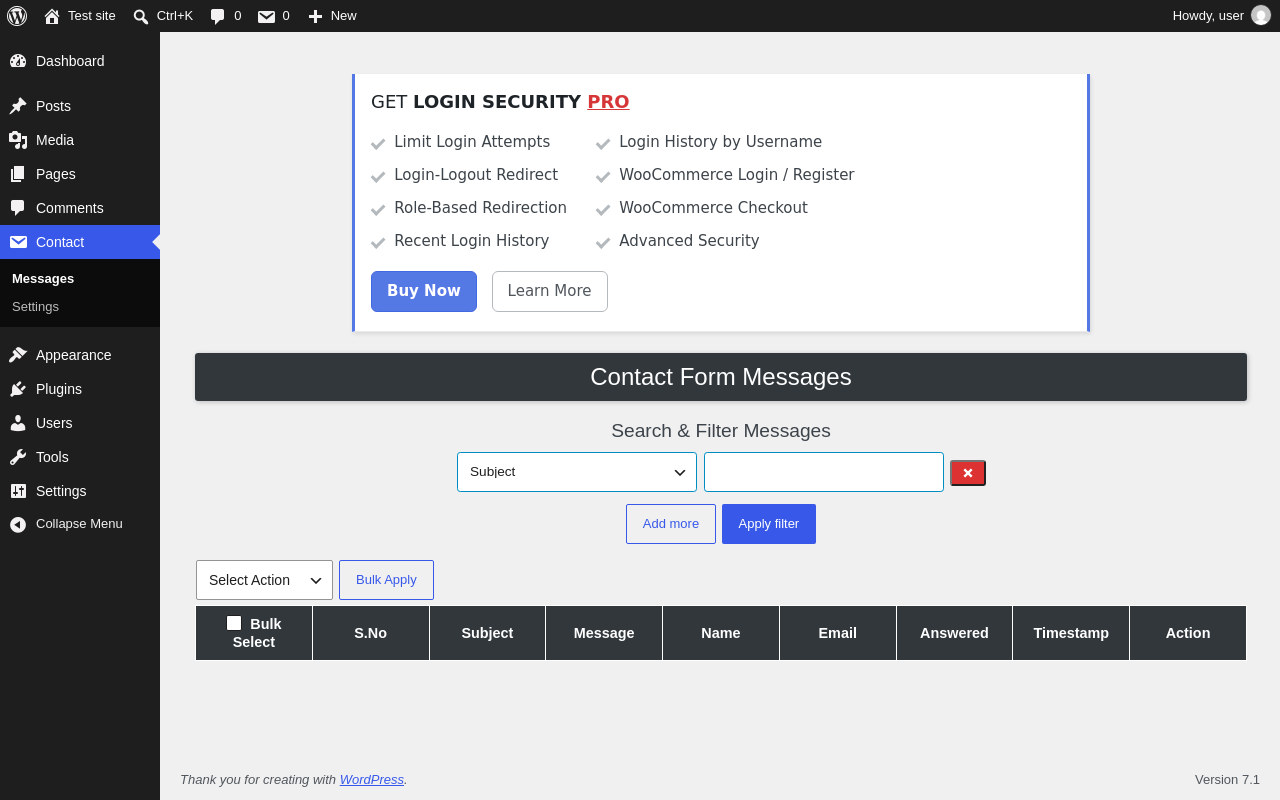1280x800 pixels.
Task: Go to the Appearance menu
Action: click(x=73, y=355)
